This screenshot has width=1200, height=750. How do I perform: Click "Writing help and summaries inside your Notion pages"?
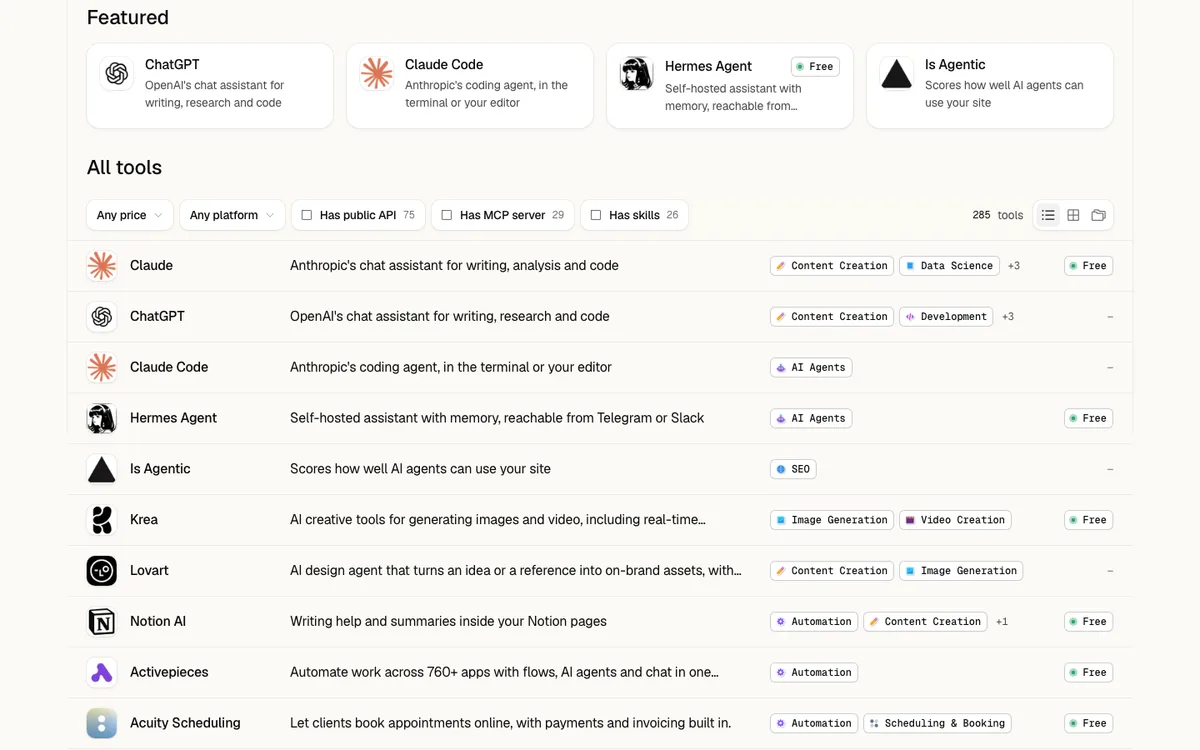[x=448, y=622]
